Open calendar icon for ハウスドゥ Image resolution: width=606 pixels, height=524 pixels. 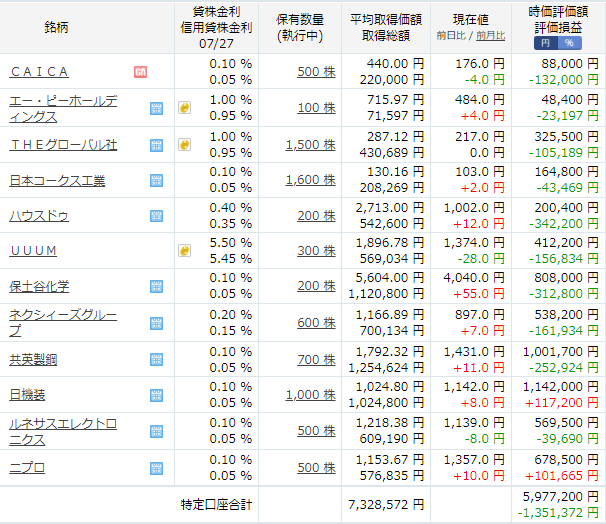pos(156,216)
